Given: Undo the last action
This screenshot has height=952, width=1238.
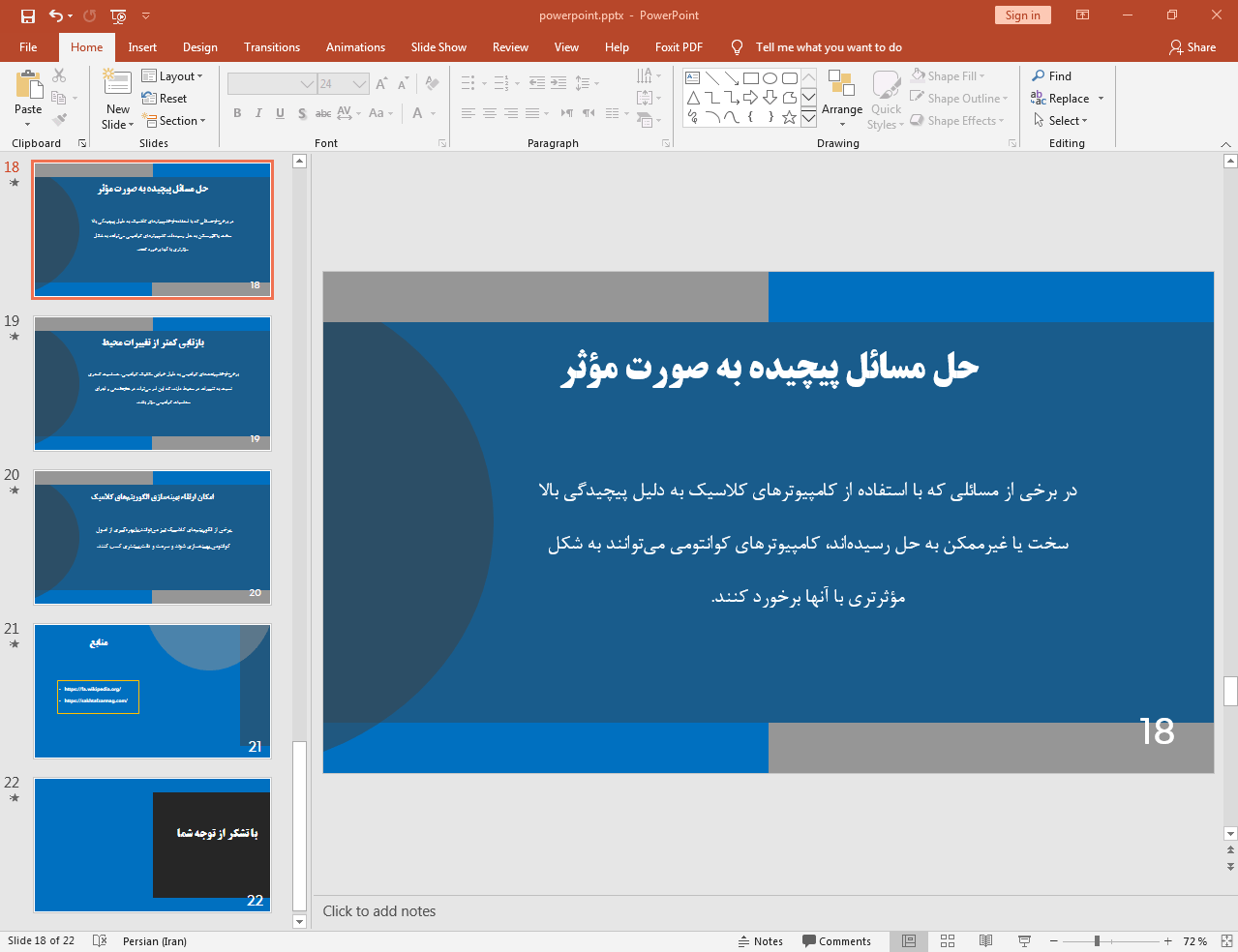Looking at the screenshot, I should pyautogui.click(x=55, y=15).
